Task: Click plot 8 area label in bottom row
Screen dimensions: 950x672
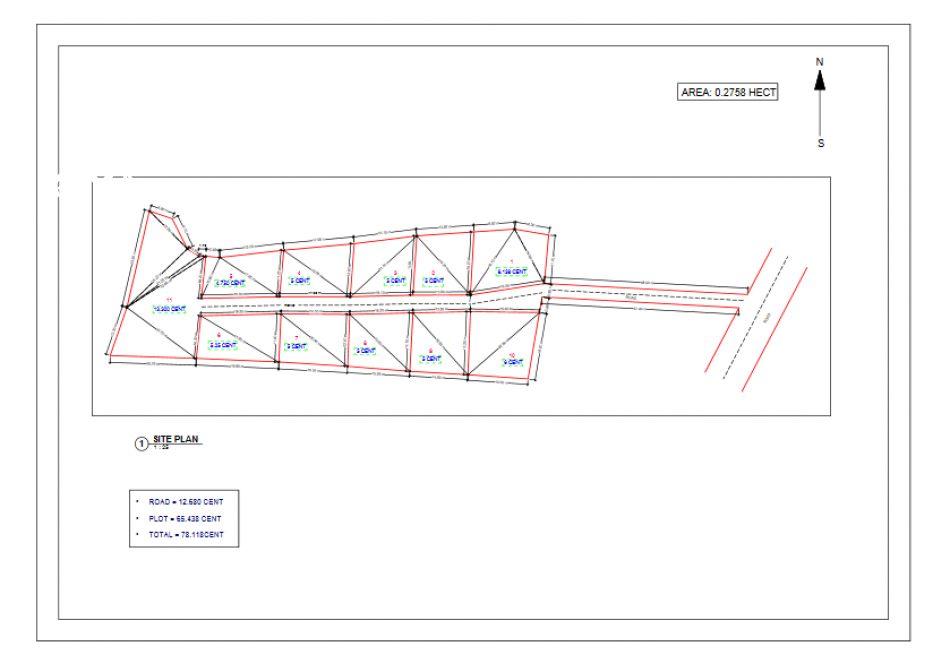Action: (364, 350)
